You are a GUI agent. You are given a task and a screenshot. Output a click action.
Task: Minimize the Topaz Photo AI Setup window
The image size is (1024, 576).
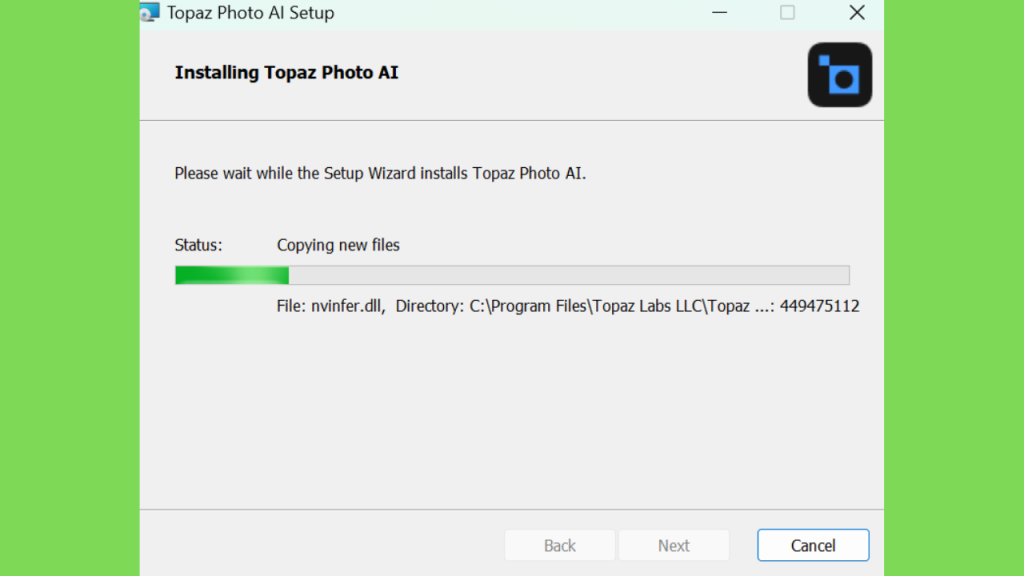pyautogui.click(x=720, y=12)
